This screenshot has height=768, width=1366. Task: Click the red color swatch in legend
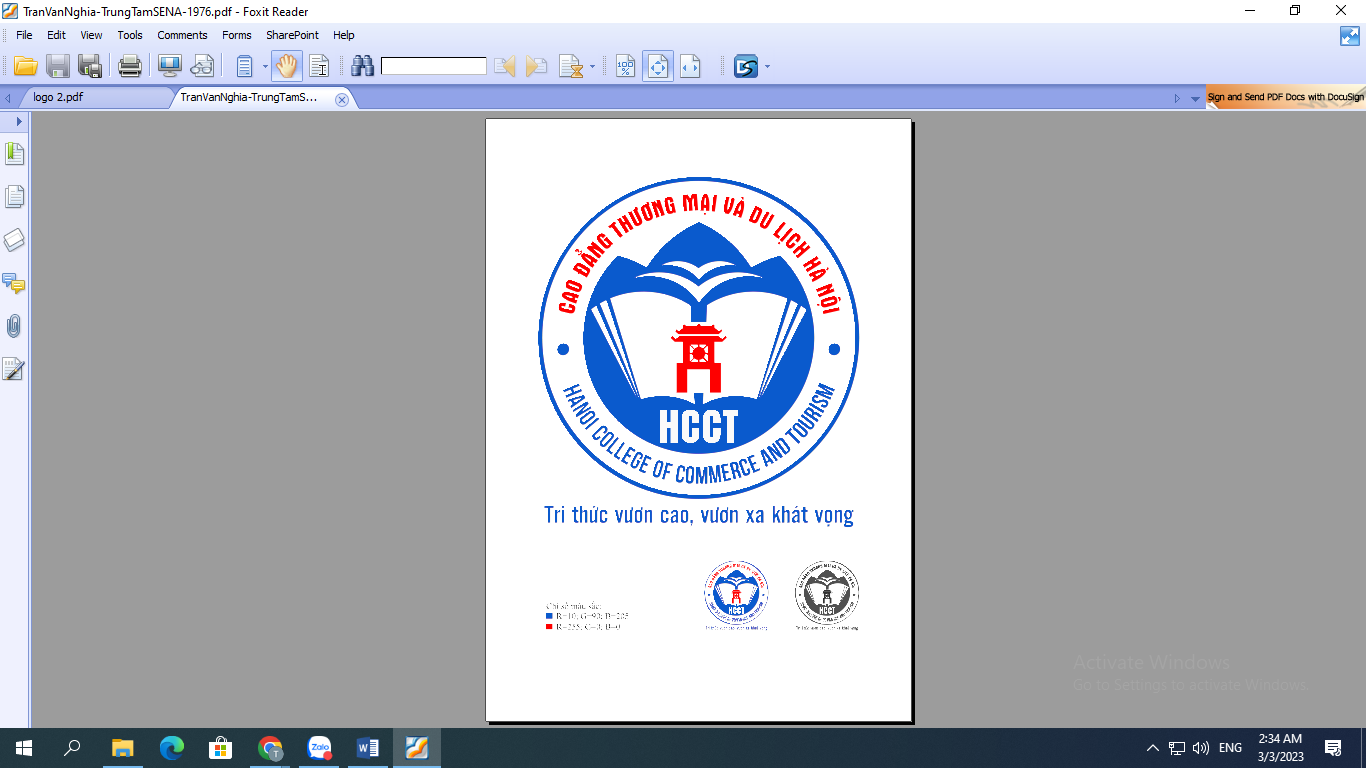click(549, 626)
